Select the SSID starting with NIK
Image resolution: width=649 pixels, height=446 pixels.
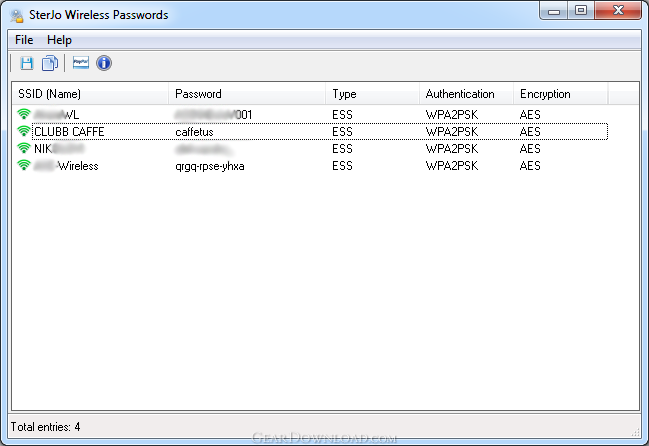(59, 149)
